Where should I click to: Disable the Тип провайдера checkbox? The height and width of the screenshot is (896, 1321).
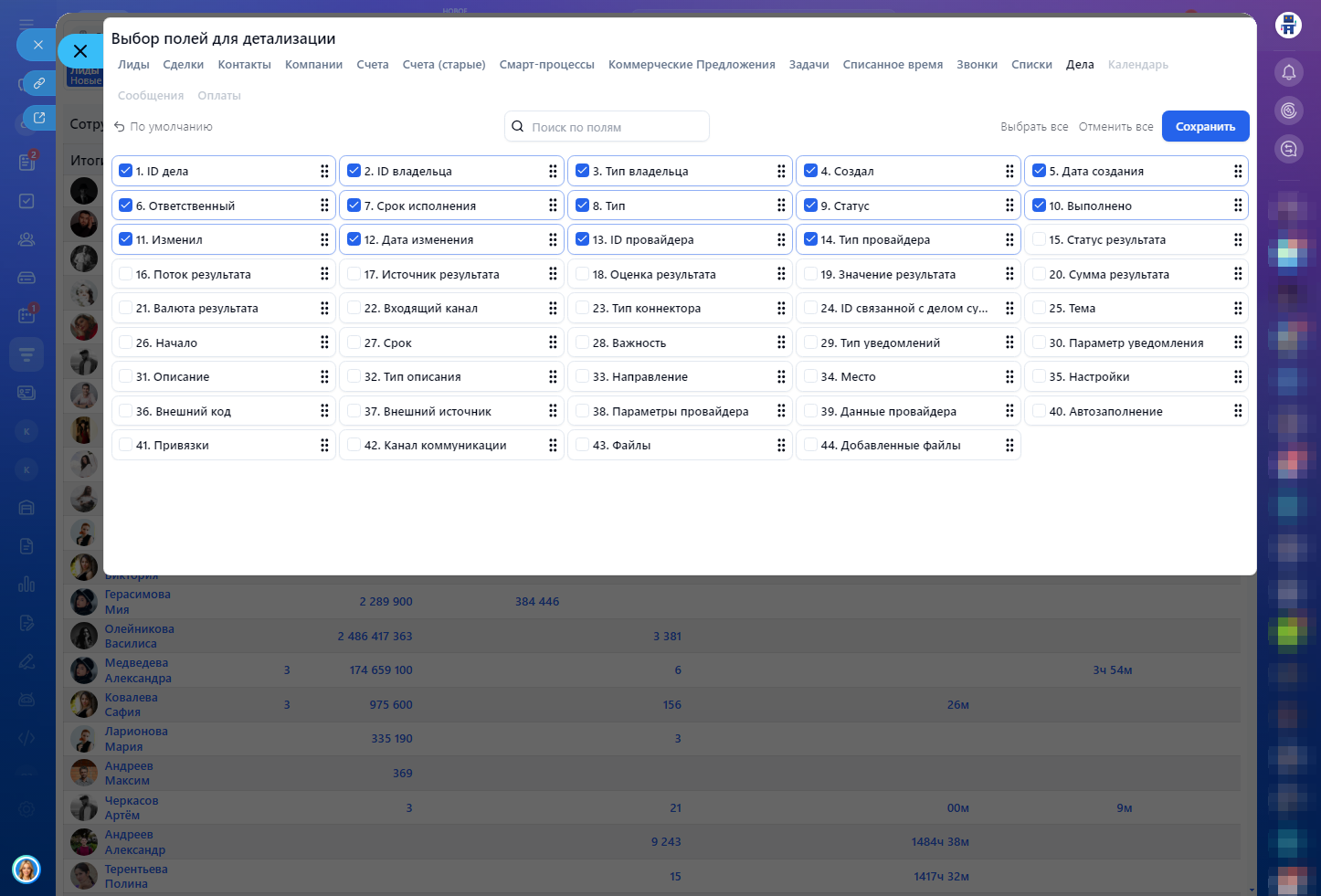810,239
